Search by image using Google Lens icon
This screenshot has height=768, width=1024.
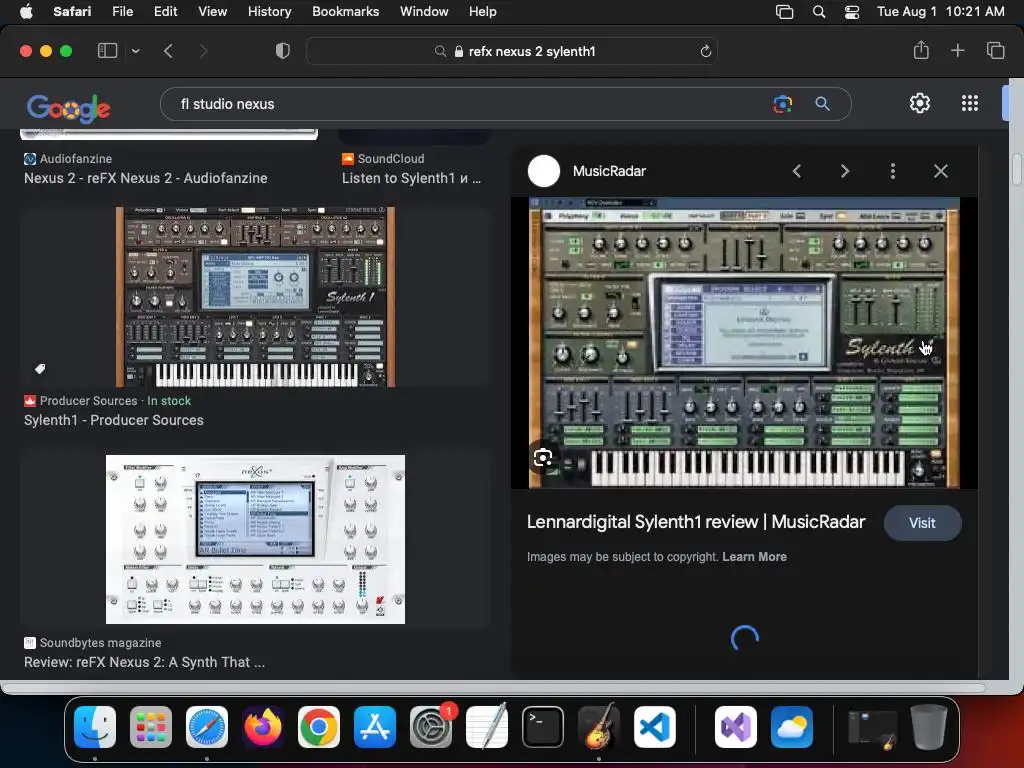782,104
